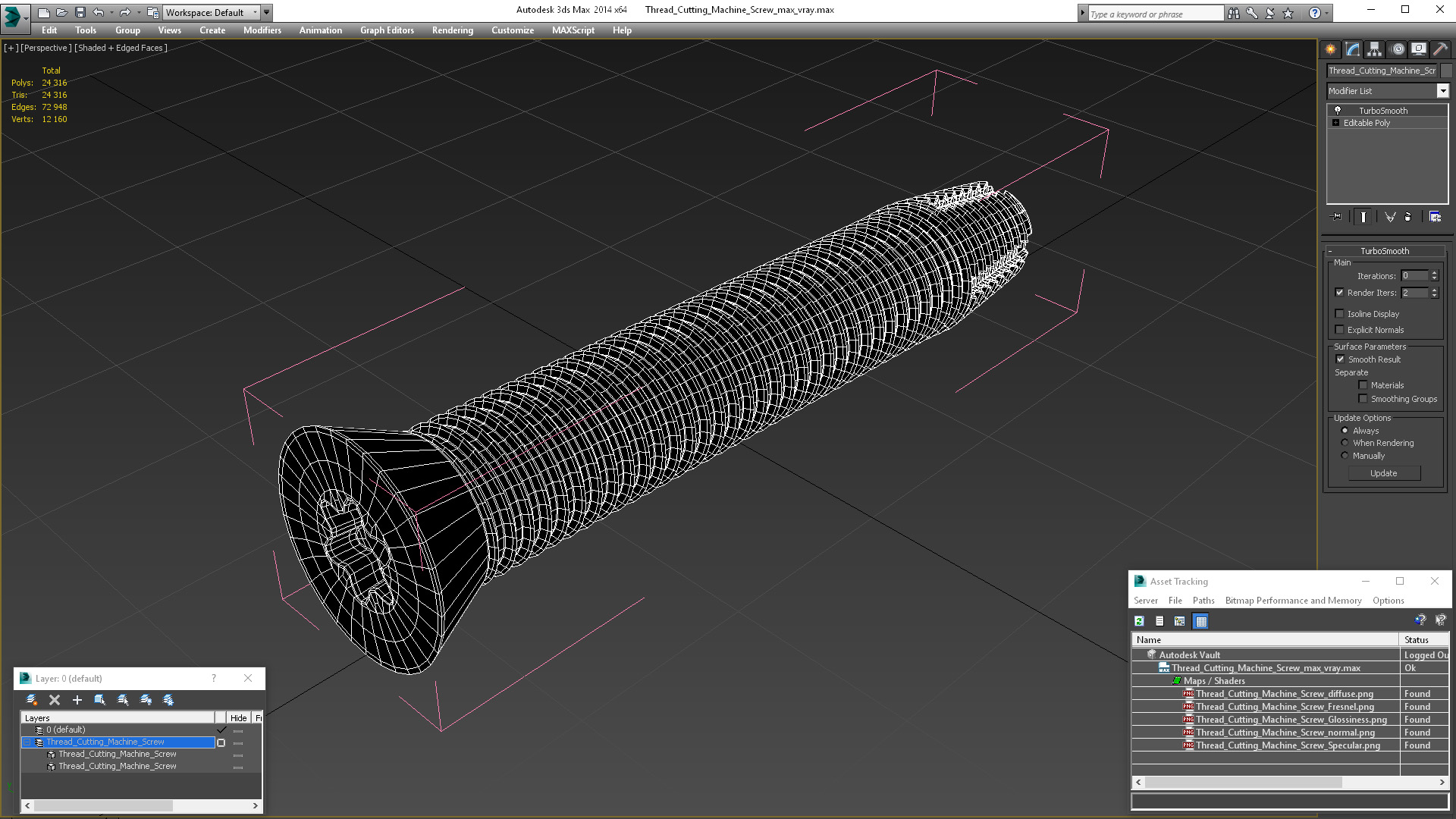Screen dimensions: 1456x819
Task: Click the favorites star icon in title bar
Action: (1288, 13)
